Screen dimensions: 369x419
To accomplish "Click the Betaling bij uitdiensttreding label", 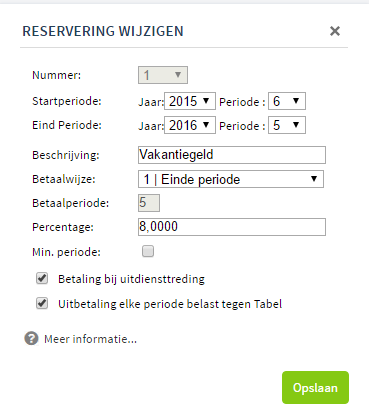I will click(131, 279).
